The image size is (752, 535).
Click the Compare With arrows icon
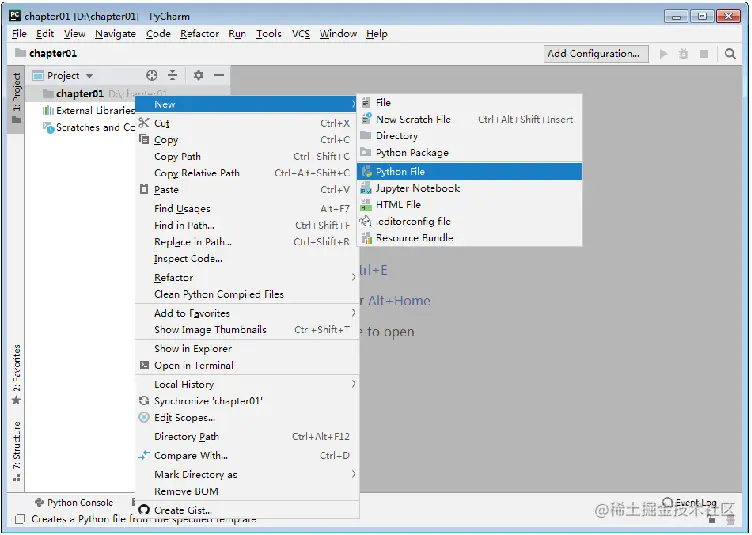144,455
